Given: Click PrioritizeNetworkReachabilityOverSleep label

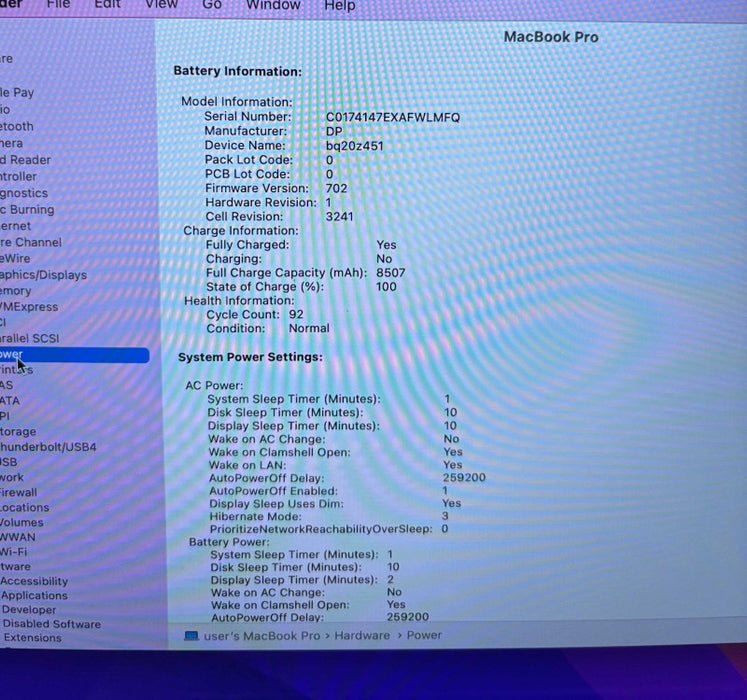Looking at the screenshot, I should point(321,529).
